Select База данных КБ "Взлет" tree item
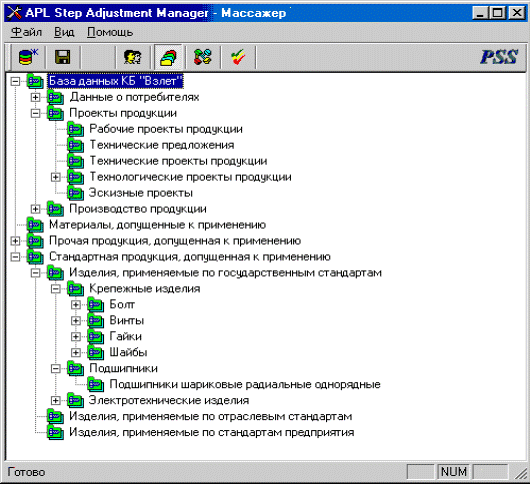 point(116,81)
